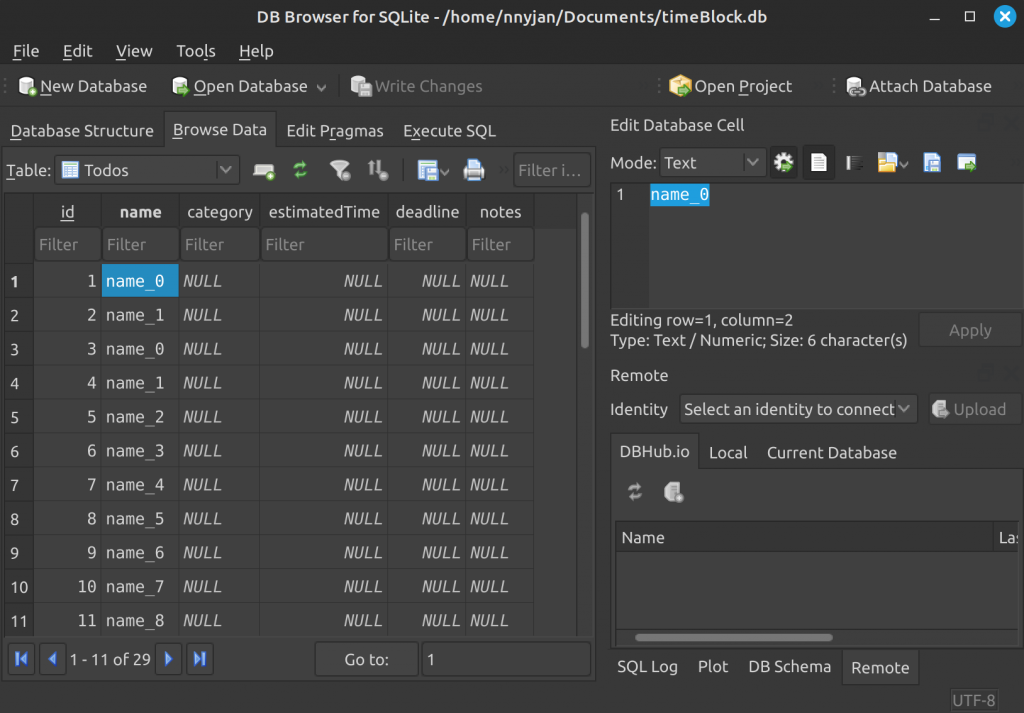This screenshot has height=713, width=1024.
Task: Click the window with green arrow icon
Action: tap(967, 163)
